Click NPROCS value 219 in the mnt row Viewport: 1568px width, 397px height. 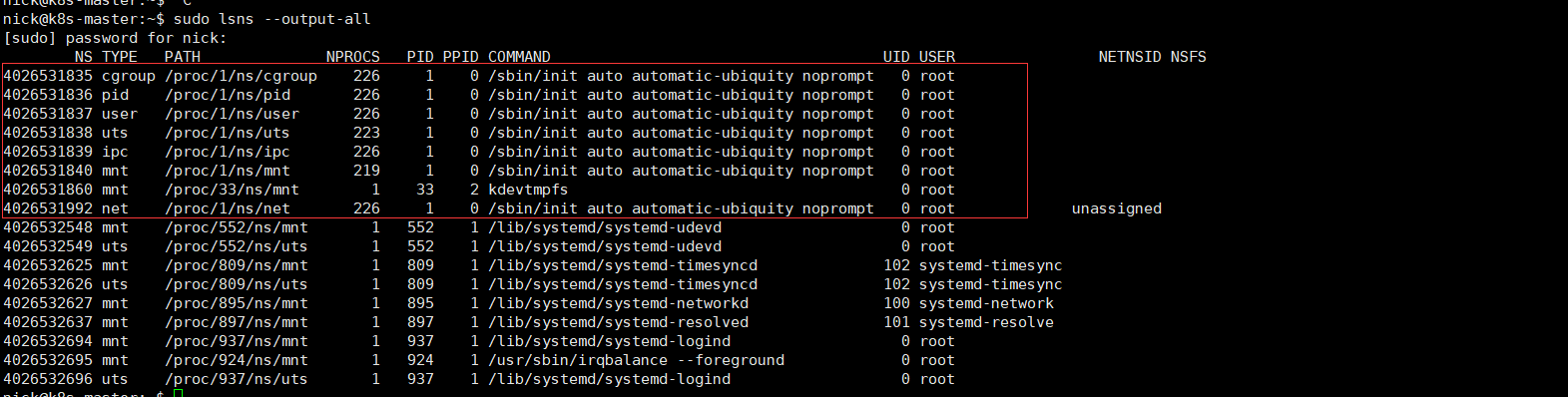[x=366, y=171]
